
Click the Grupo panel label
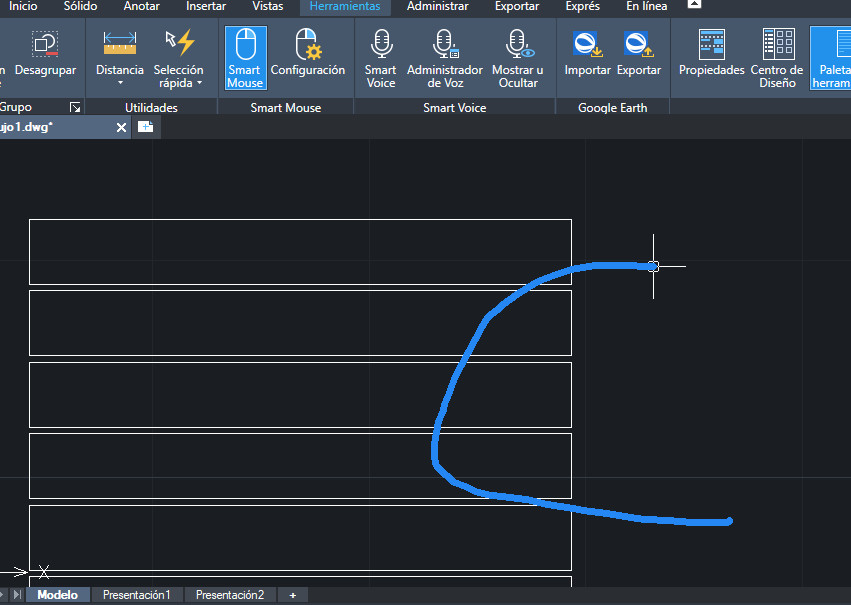[16, 107]
